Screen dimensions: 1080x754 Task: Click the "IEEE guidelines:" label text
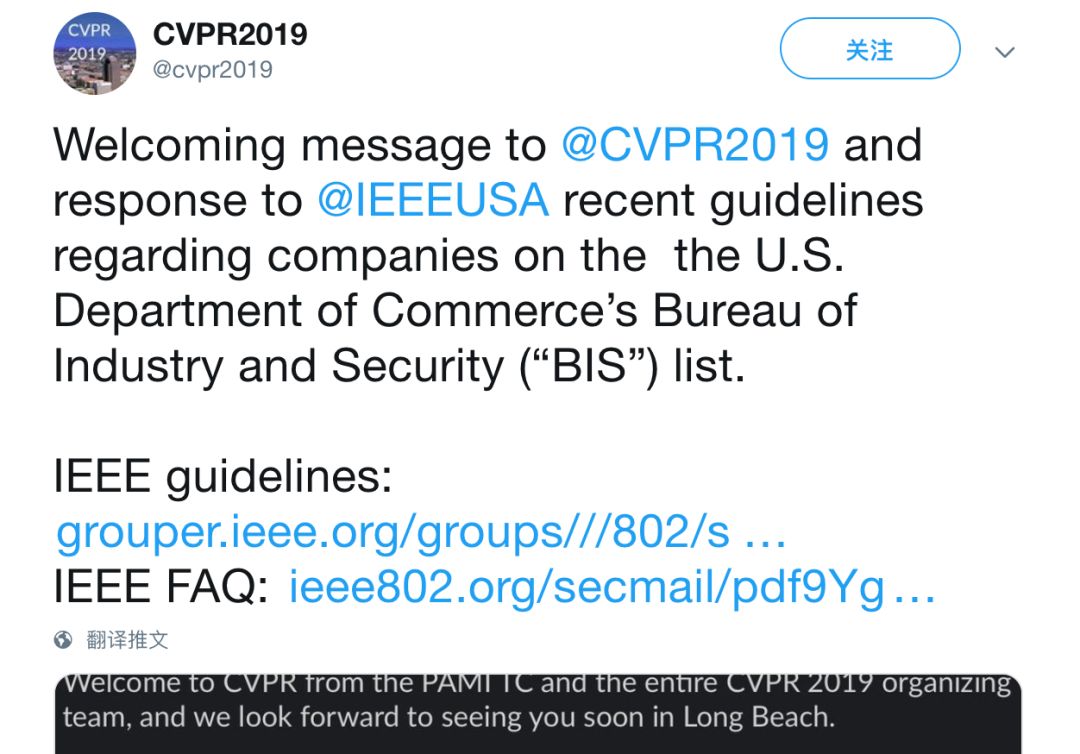(222, 478)
